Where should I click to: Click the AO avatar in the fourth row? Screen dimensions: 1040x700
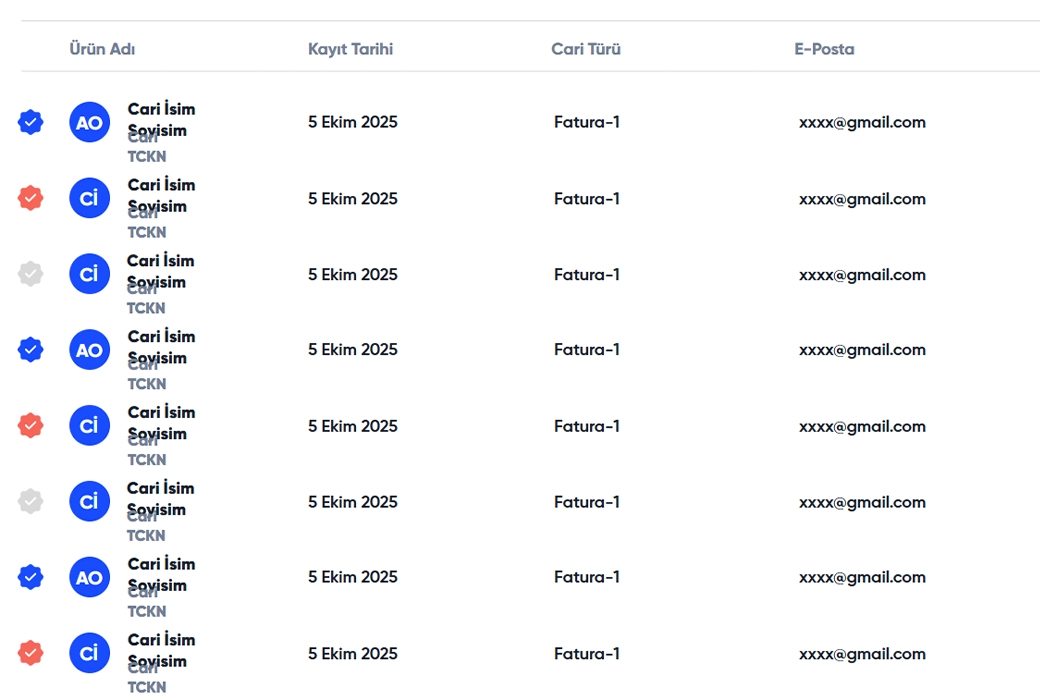[x=89, y=350]
